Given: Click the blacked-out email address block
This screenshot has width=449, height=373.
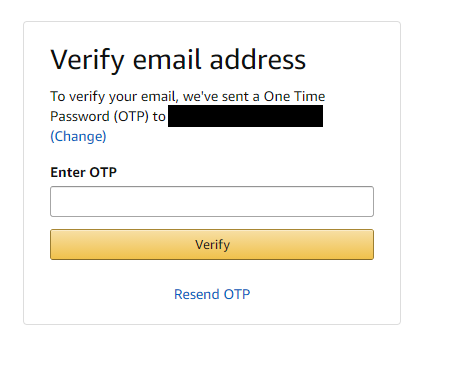Looking at the screenshot, I should (245, 116).
